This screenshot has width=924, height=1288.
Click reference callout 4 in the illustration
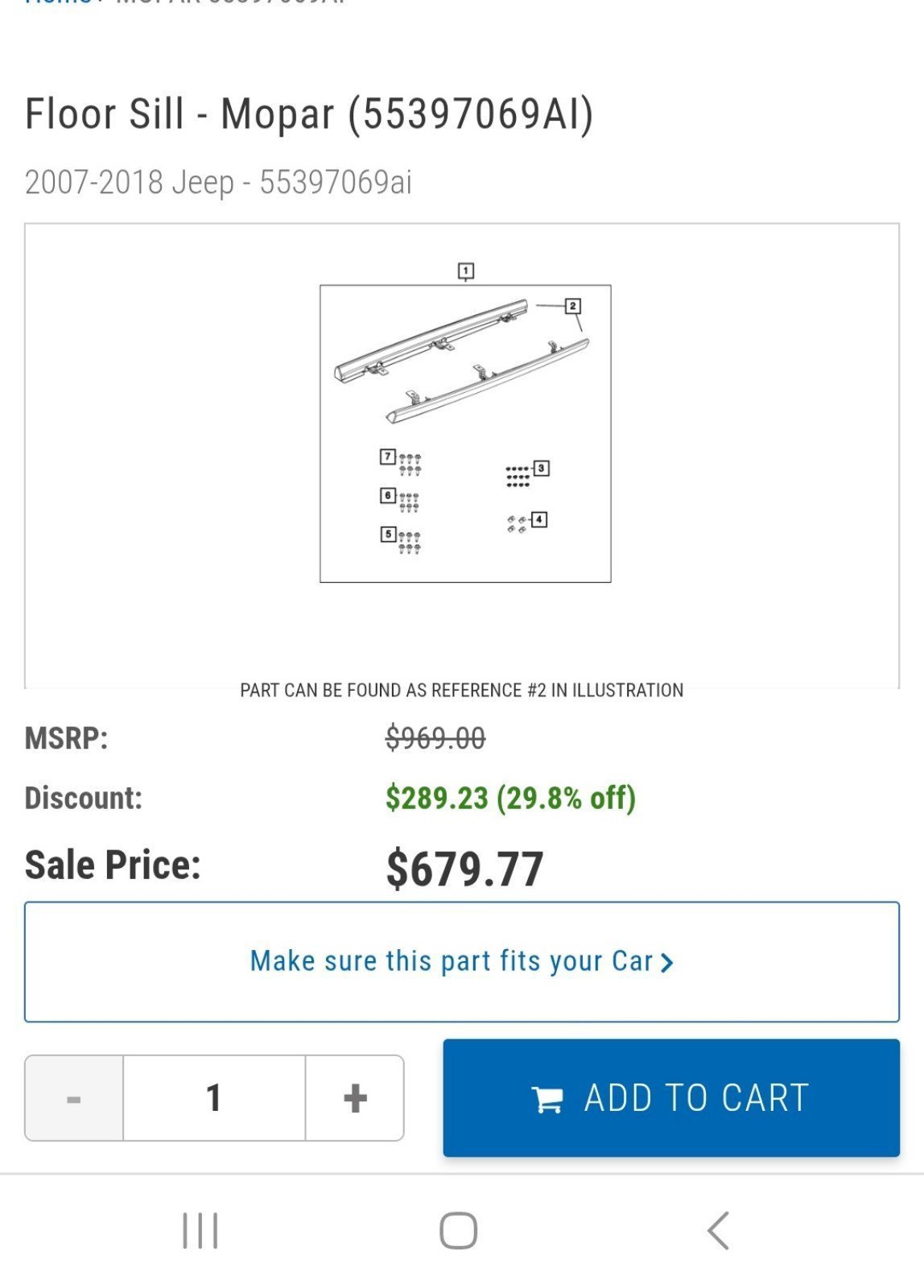[539, 519]
